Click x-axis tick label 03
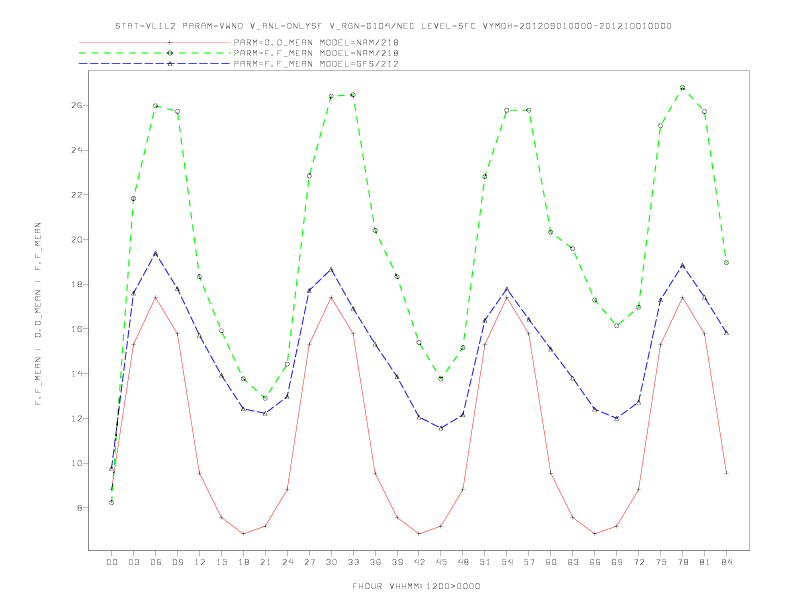Viewport: 792px width, 612px height. [x=133, y=562]
